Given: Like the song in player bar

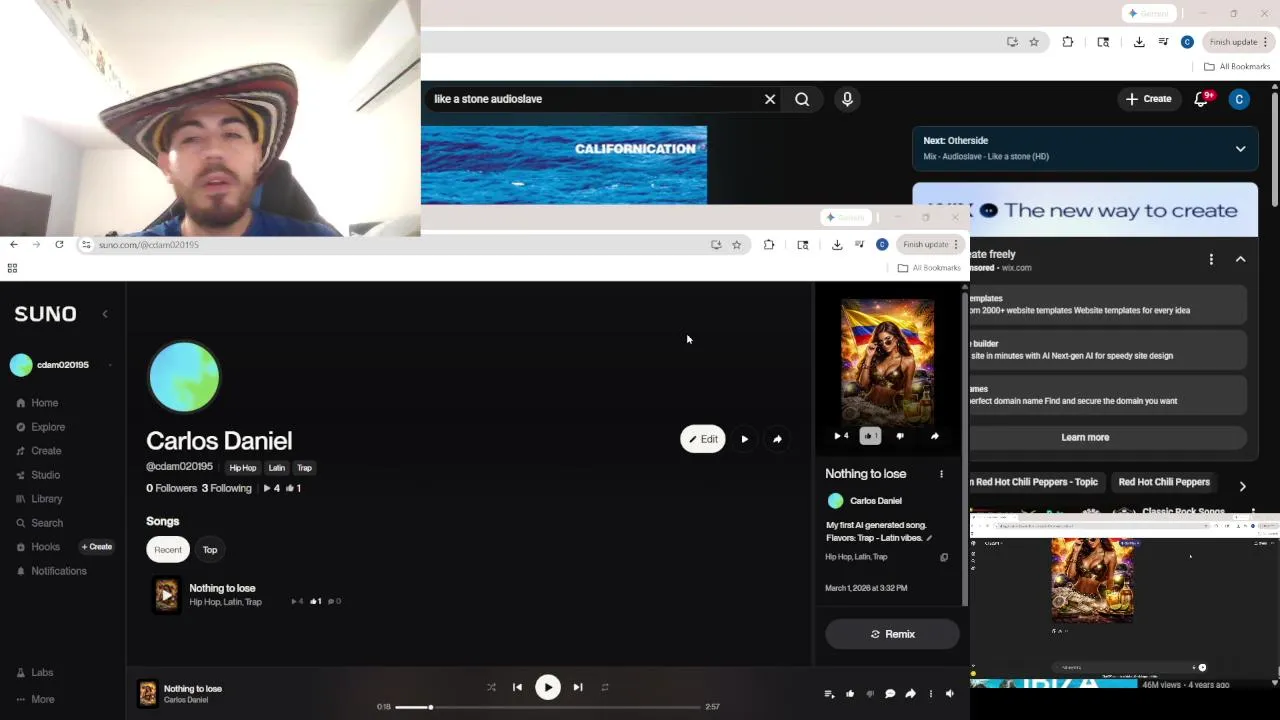Looking at the screenshot, I should coord(850,694).
